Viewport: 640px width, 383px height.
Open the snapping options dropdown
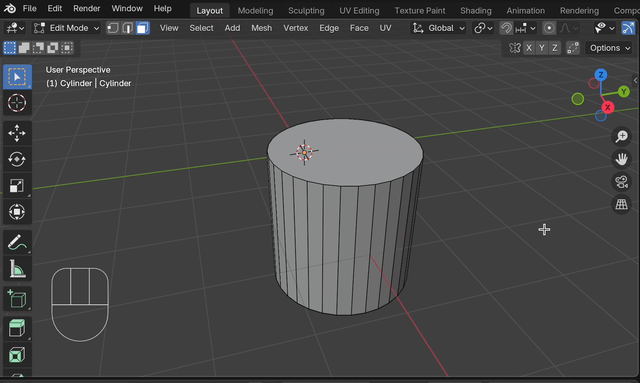[525, 28]
